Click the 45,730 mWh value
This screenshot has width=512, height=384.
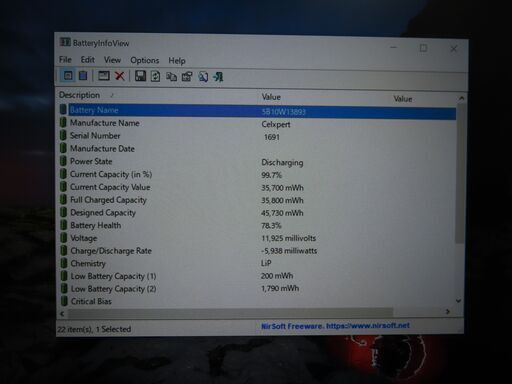pyautogui.click(x=282, y=213)
